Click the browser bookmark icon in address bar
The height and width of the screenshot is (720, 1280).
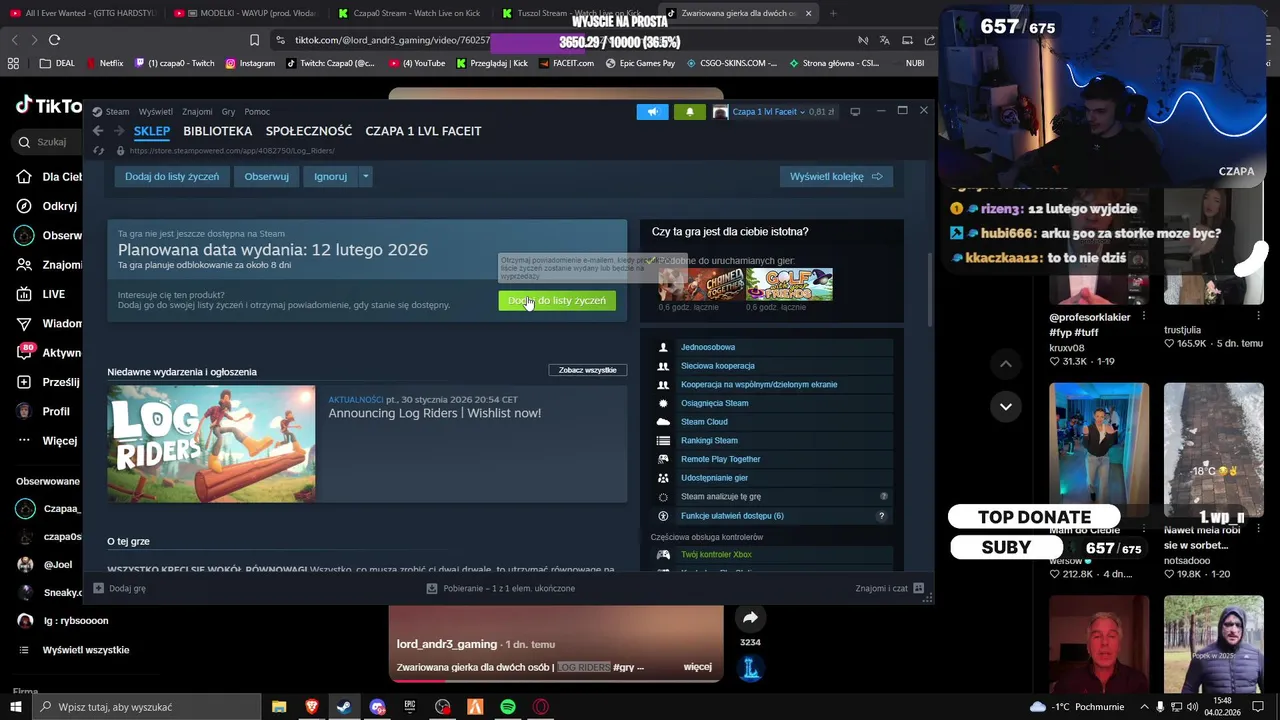[x=254, y=40]
